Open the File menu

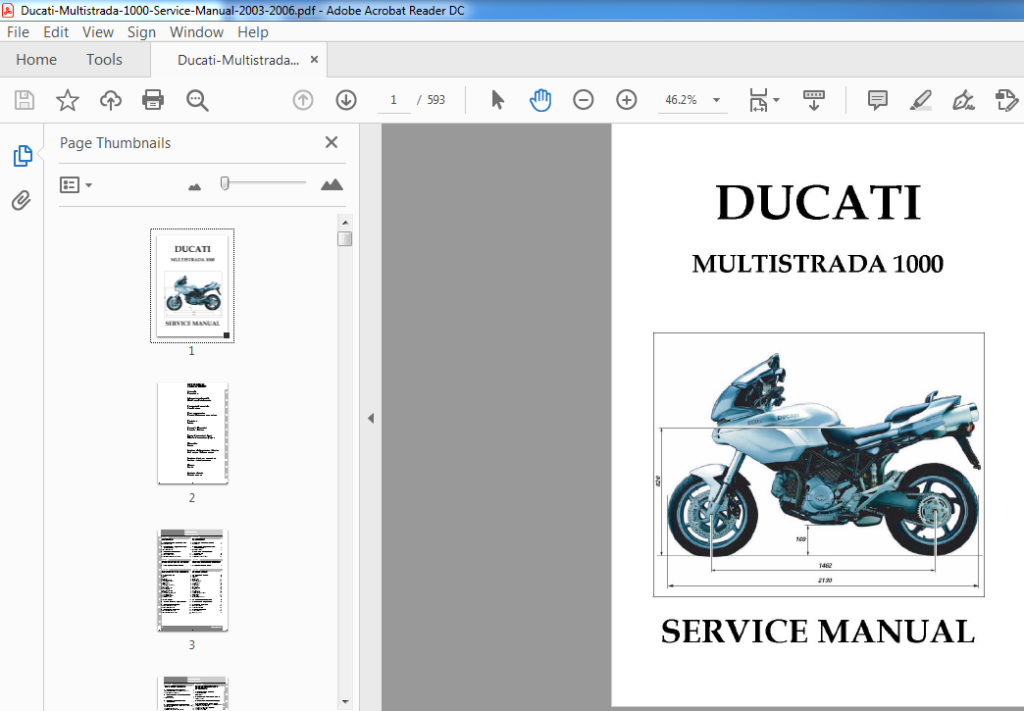pyautogui.click(x=18, y=32)
